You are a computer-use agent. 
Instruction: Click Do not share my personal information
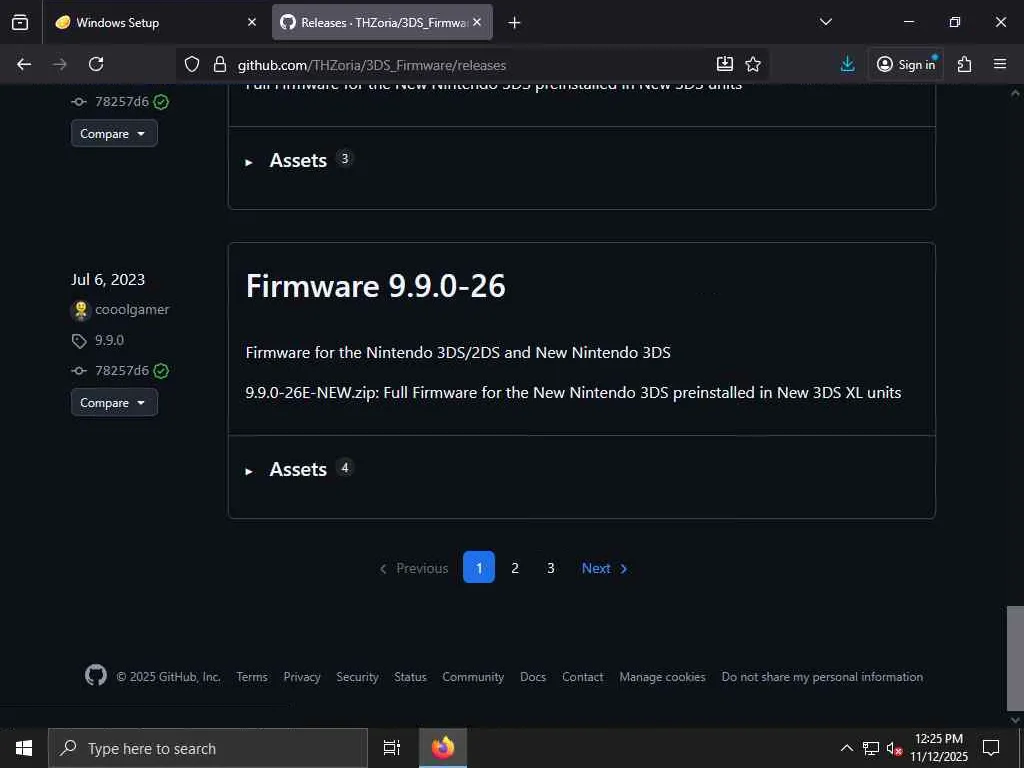click(x=822, y=677)
